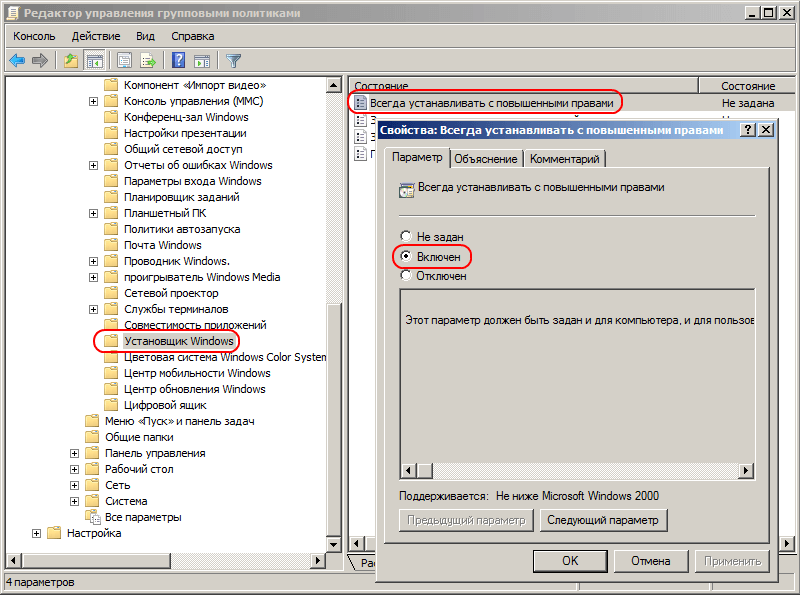
Task: Select «Установщик Windows» folder in tree
Action: pyautogui.click(x=178, y=341)
